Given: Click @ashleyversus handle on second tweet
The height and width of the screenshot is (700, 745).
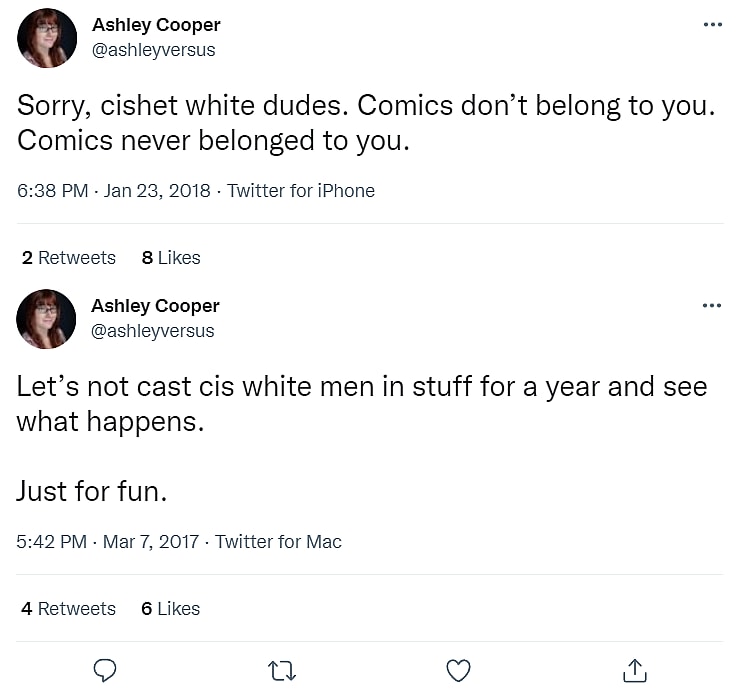Looking at the screenshot, I should point(152,331).
